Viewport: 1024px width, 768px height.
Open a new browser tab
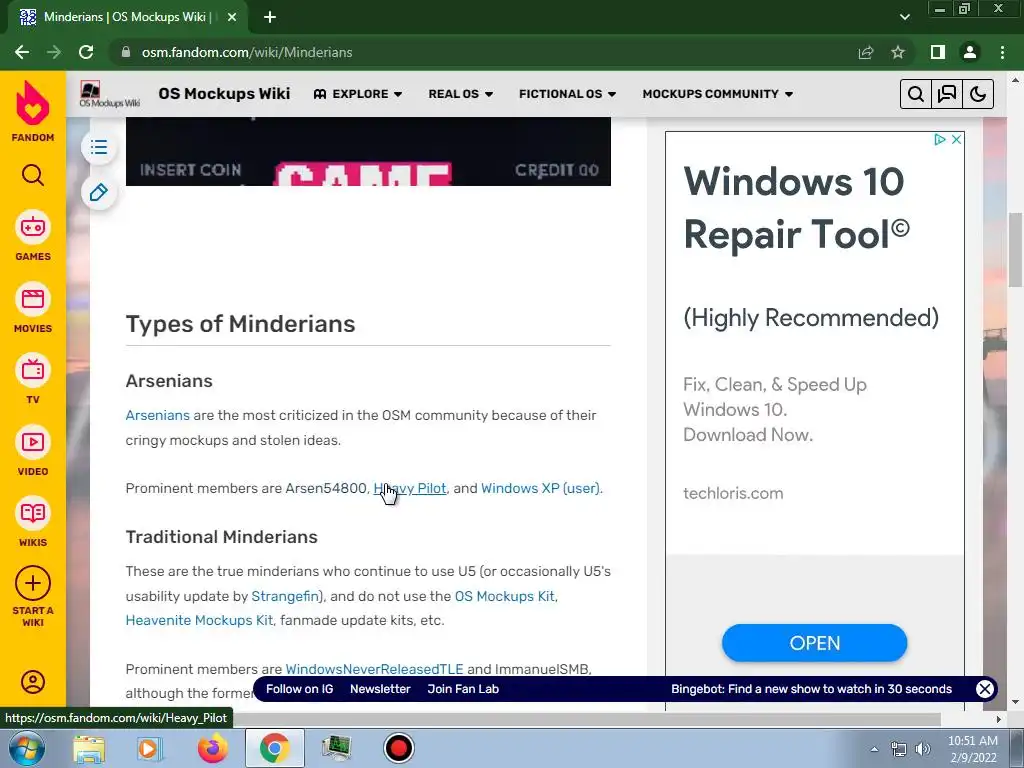tap(270, 17)
